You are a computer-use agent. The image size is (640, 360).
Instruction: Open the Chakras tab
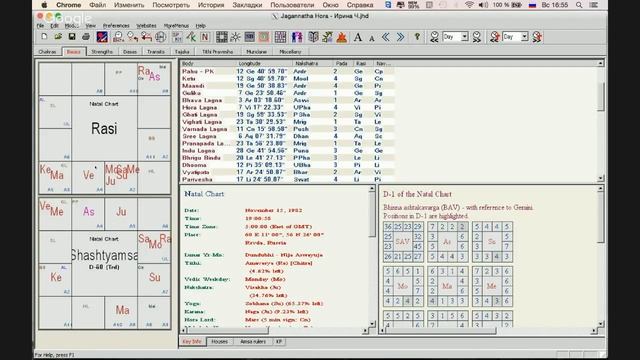tap(48, 52)
